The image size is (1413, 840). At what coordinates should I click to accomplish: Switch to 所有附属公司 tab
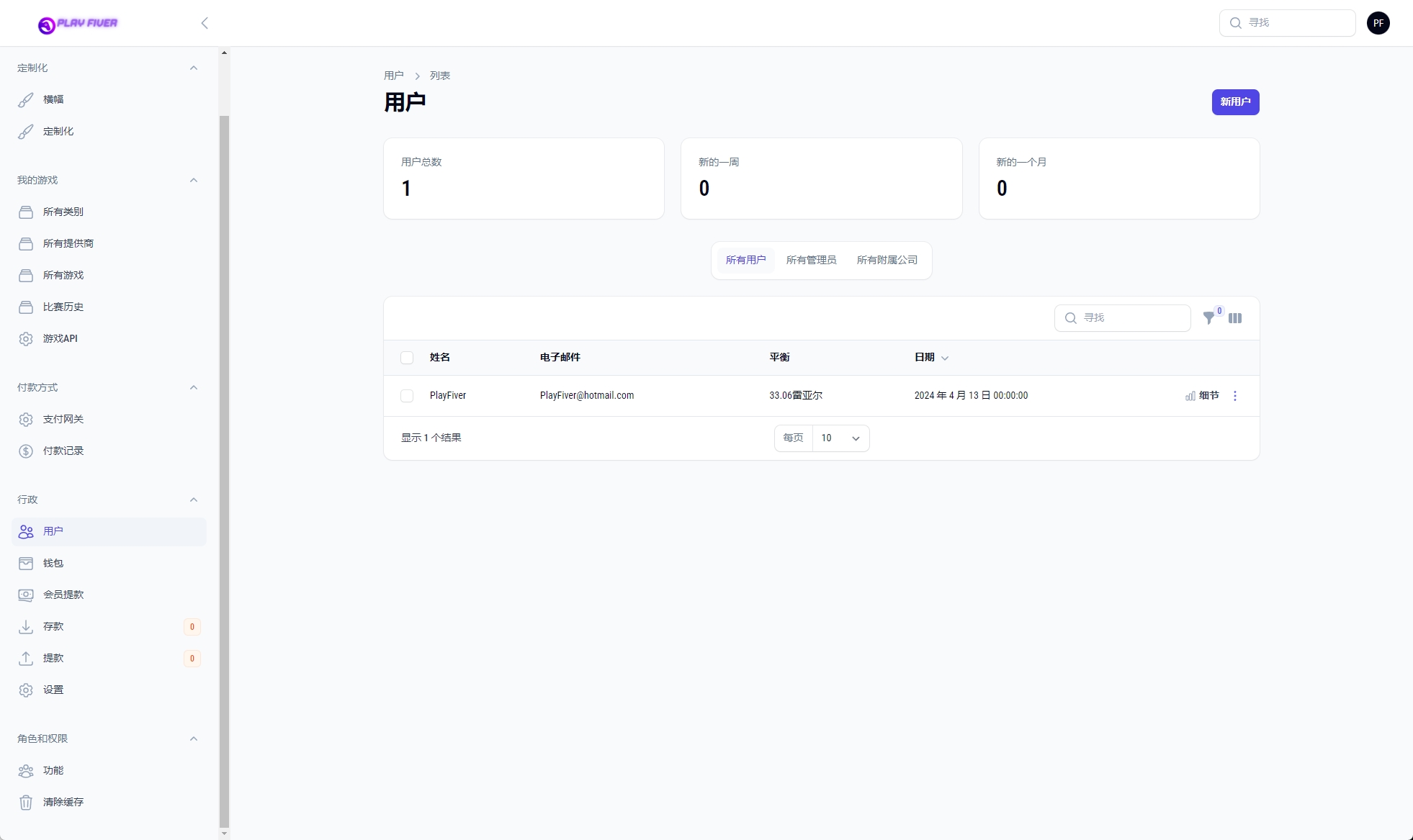(x=887, y=260)
